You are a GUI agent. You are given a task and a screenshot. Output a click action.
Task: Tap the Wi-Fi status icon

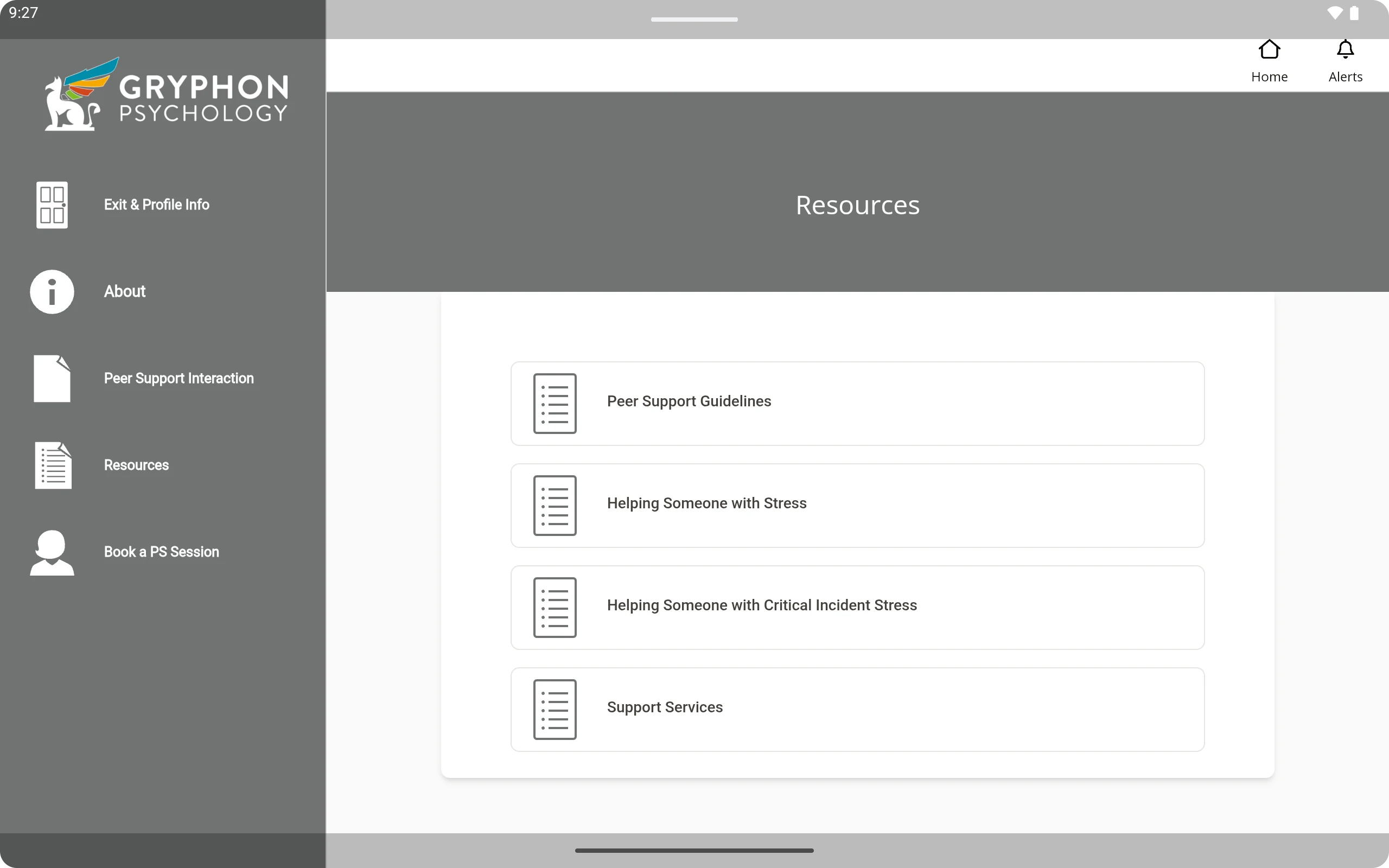[1335, 12]
